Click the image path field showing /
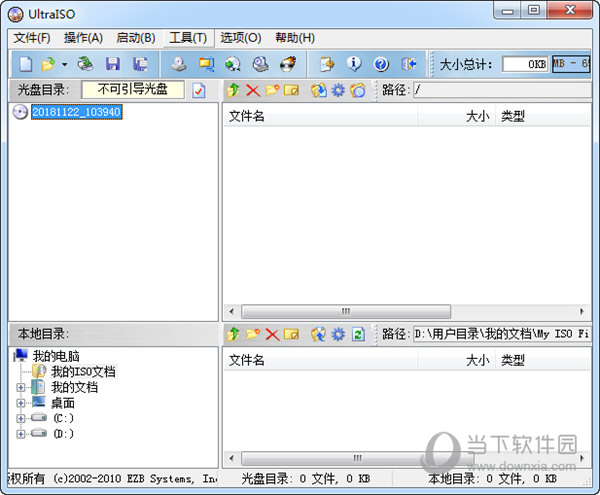Viewport: 600px width, 495px height. (x=502, y=90)
